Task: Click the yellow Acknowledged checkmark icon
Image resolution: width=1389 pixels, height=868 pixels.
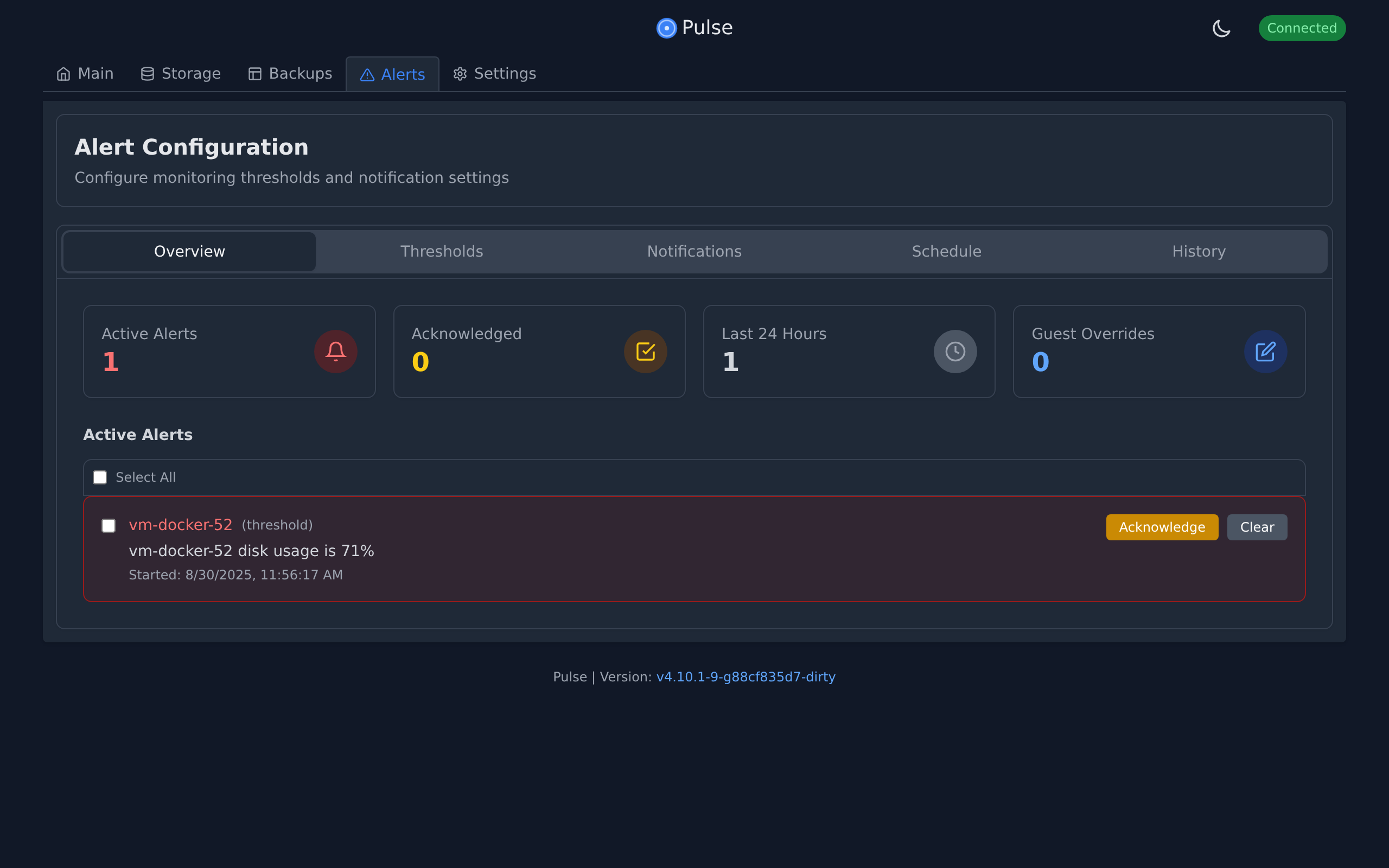Action: tap(645, 352)
